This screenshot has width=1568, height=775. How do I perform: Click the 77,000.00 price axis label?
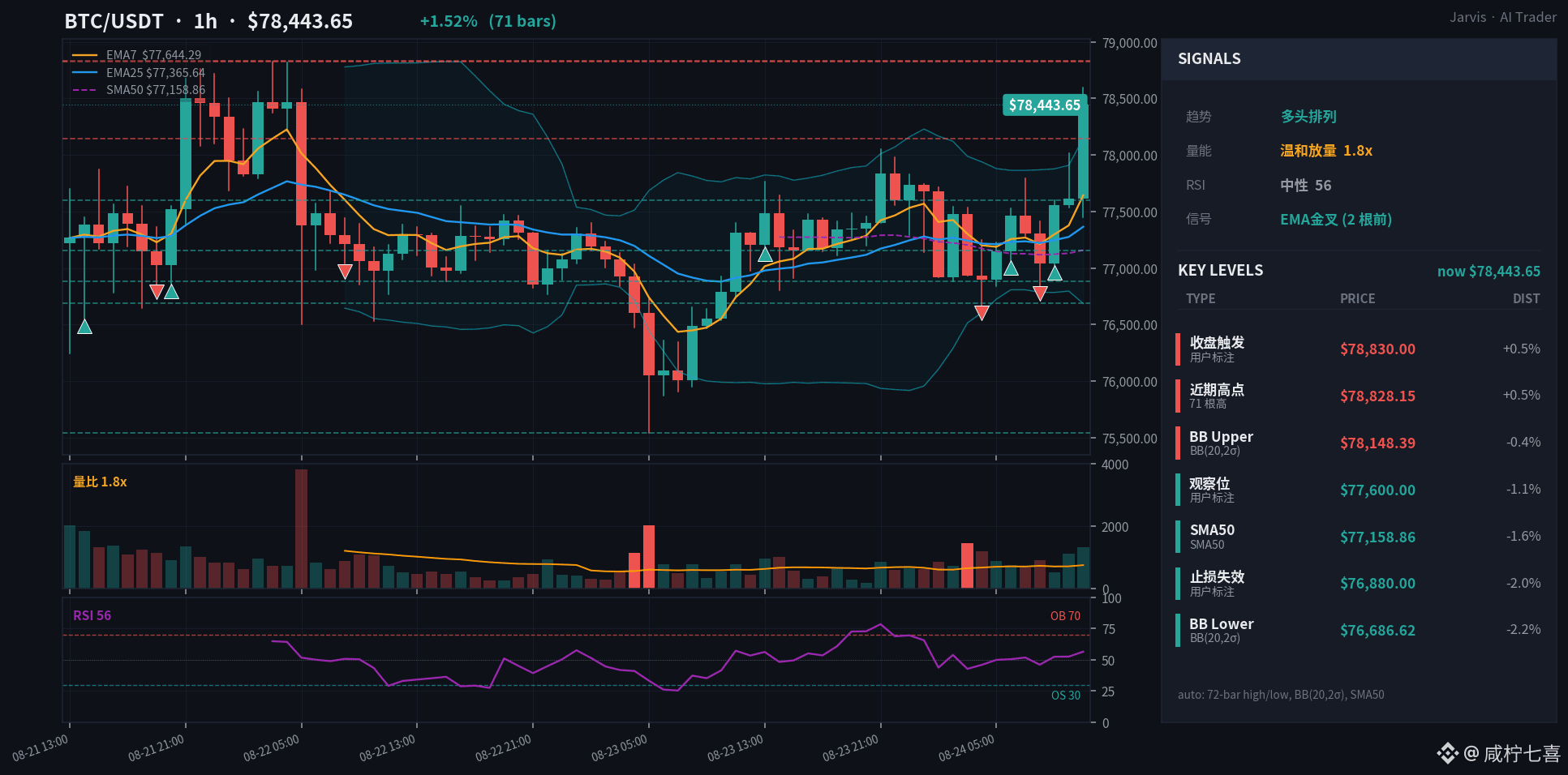1130,269
